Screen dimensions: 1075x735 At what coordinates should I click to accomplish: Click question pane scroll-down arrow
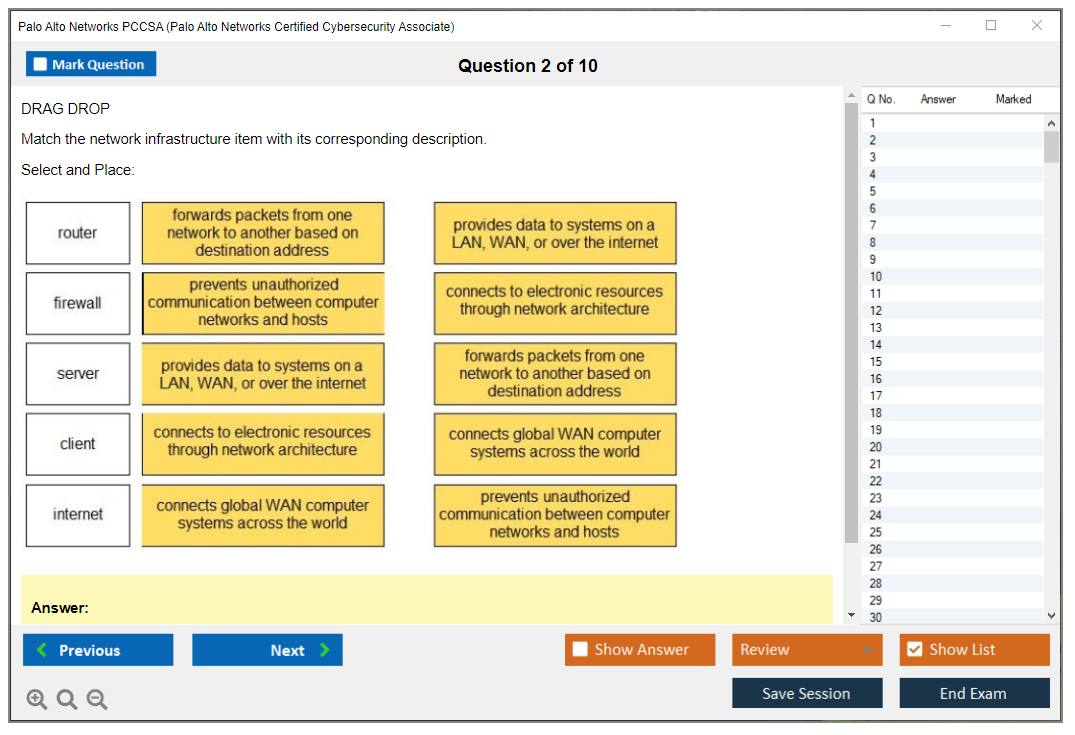coord(851,614)
